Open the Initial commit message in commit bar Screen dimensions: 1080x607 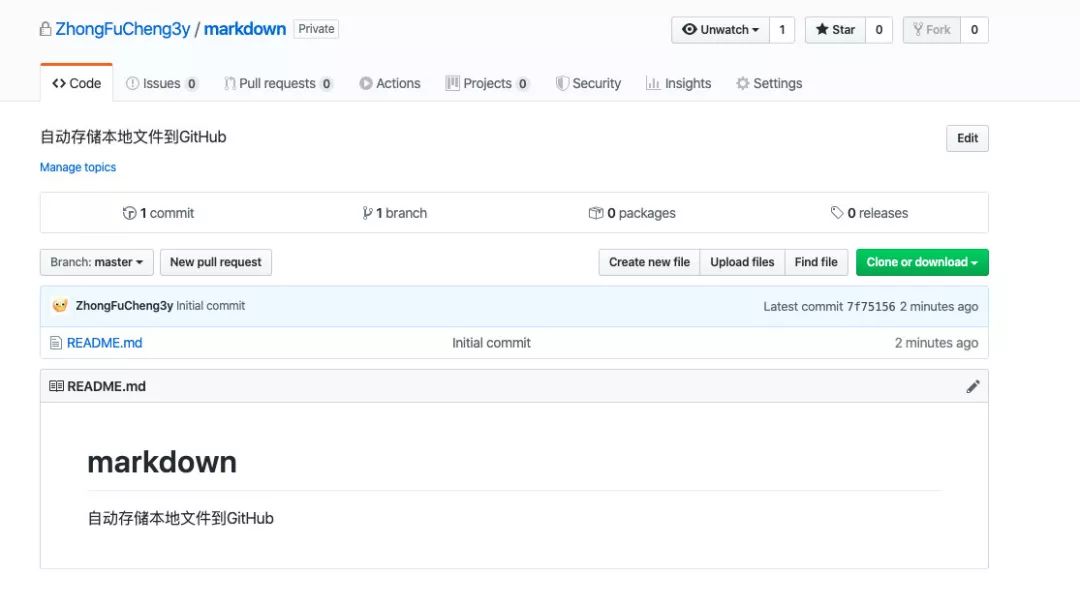(x=210, y=306)
